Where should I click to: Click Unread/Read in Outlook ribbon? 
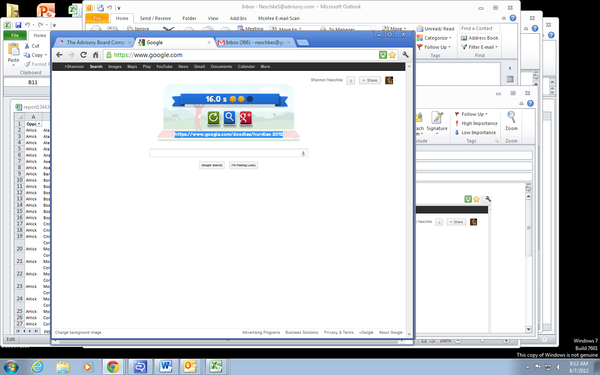pyautogui.click(x=435, y=29)
